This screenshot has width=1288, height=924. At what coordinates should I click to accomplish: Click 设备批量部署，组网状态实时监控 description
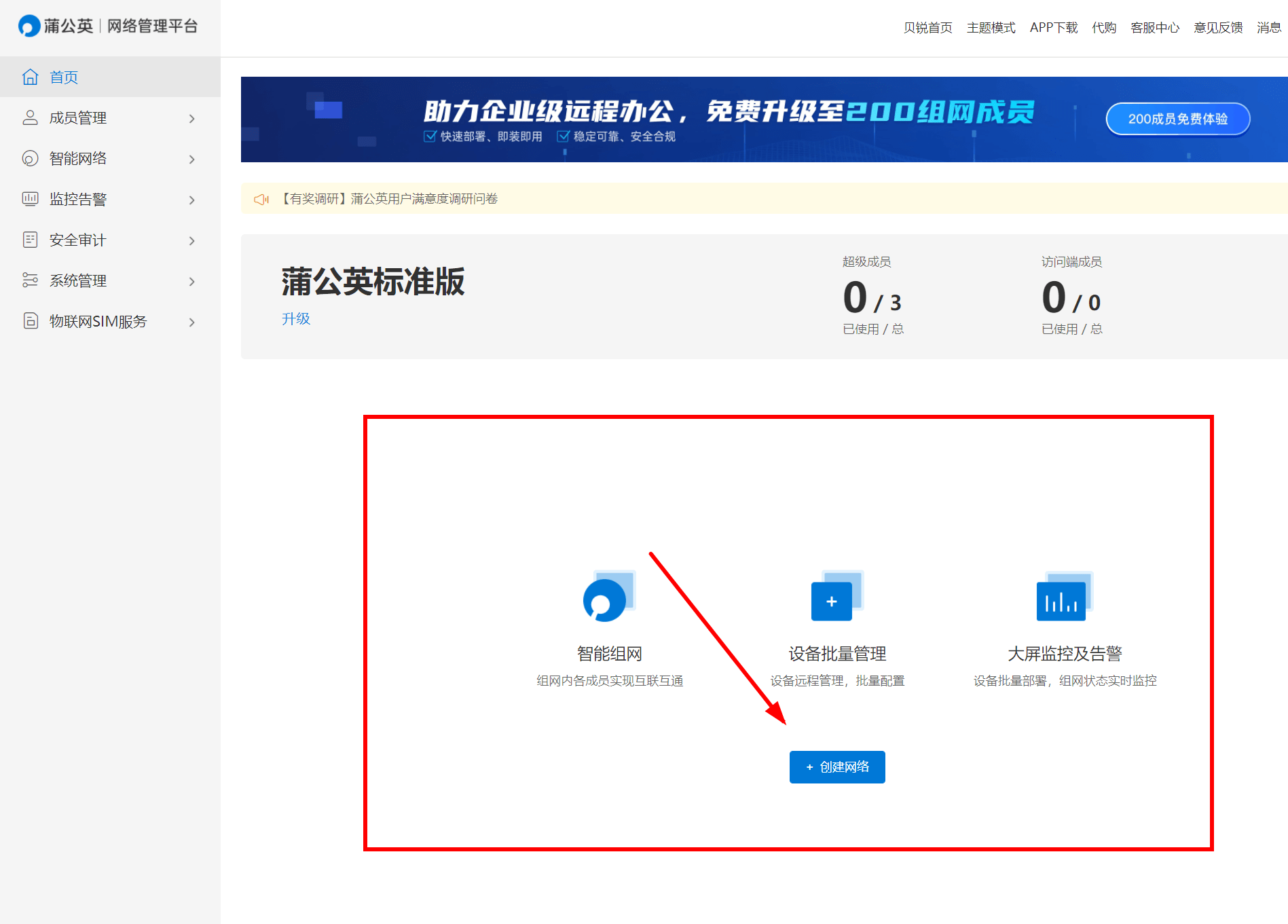(x=1065, y=681)
